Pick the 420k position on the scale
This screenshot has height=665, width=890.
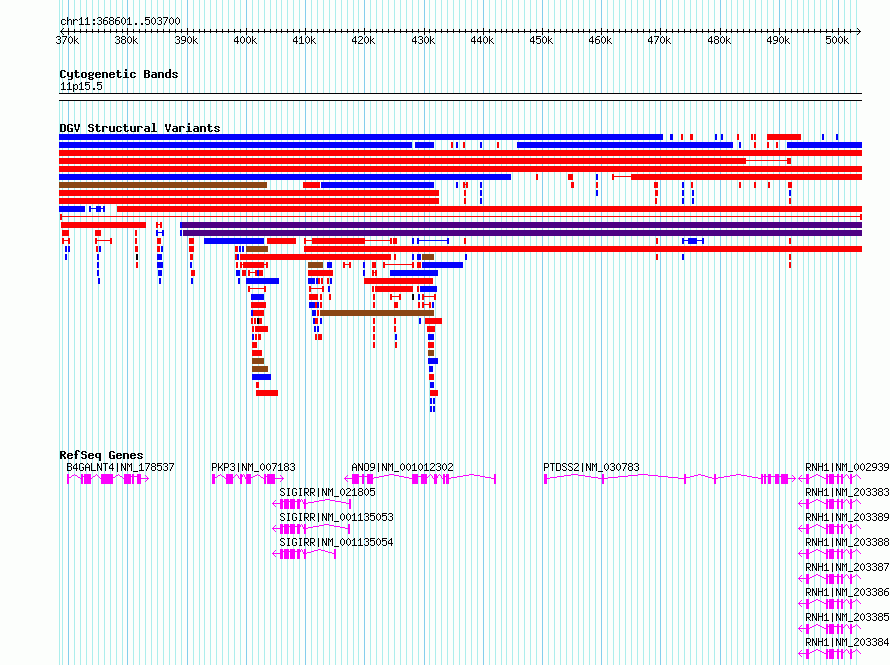363,40
